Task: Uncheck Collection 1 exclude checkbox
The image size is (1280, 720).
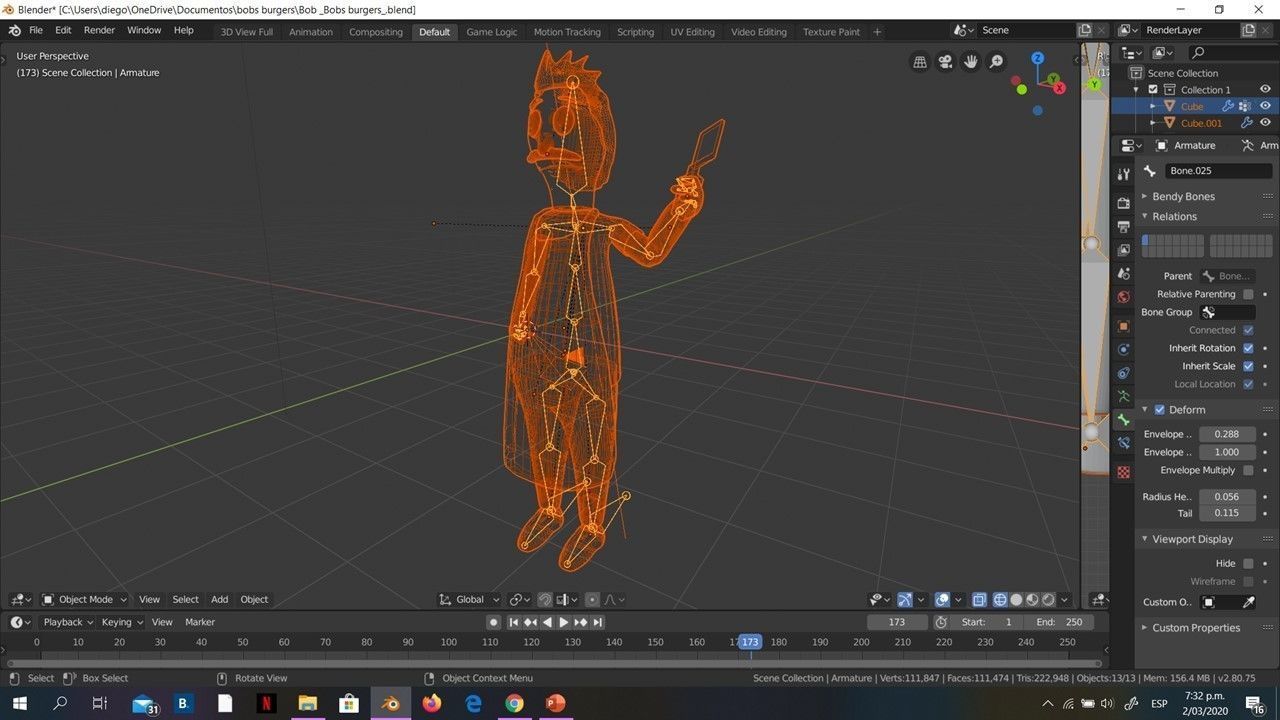Action: coord(1153,90)
